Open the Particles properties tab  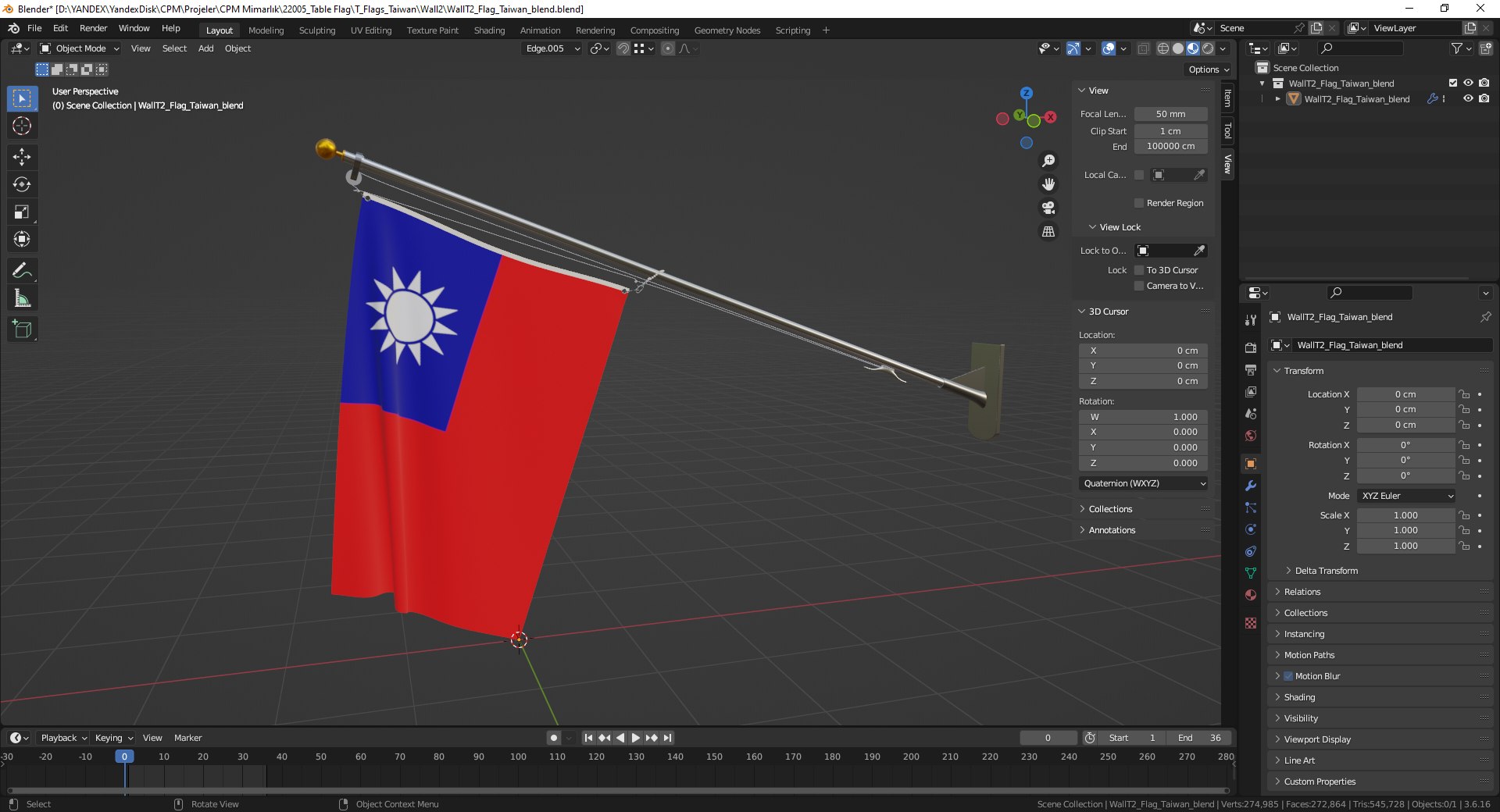coord(1251,507)
